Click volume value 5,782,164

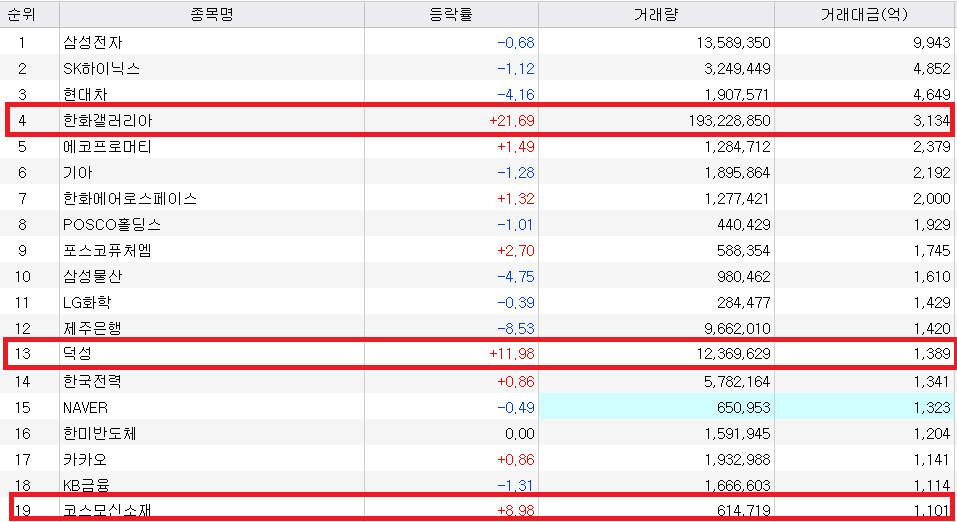click(x=737, y=382)
